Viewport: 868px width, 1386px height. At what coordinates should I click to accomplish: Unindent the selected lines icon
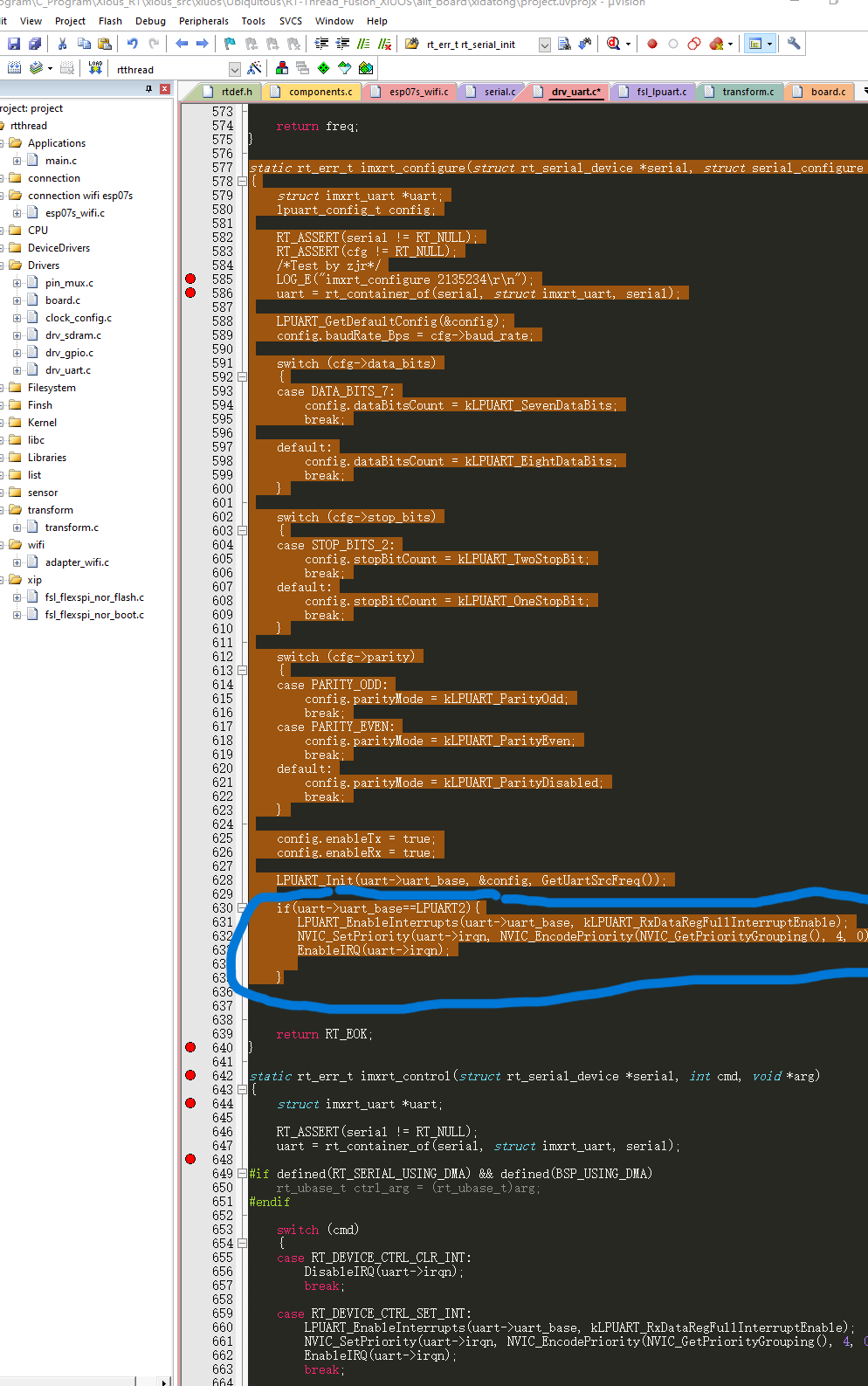click(342, 44)
